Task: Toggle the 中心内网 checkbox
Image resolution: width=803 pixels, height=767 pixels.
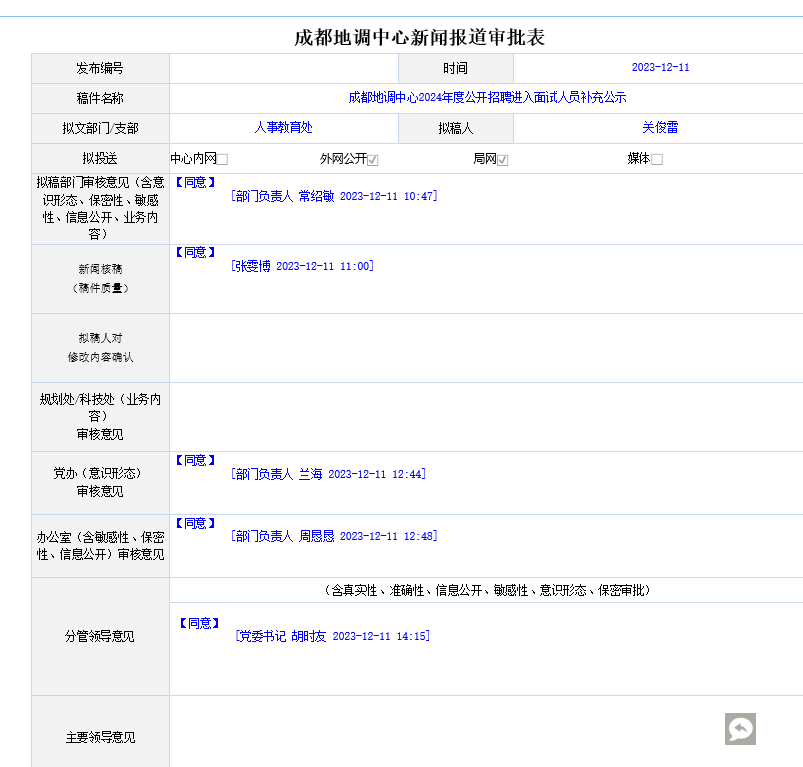Action: [x=223, y=160]
